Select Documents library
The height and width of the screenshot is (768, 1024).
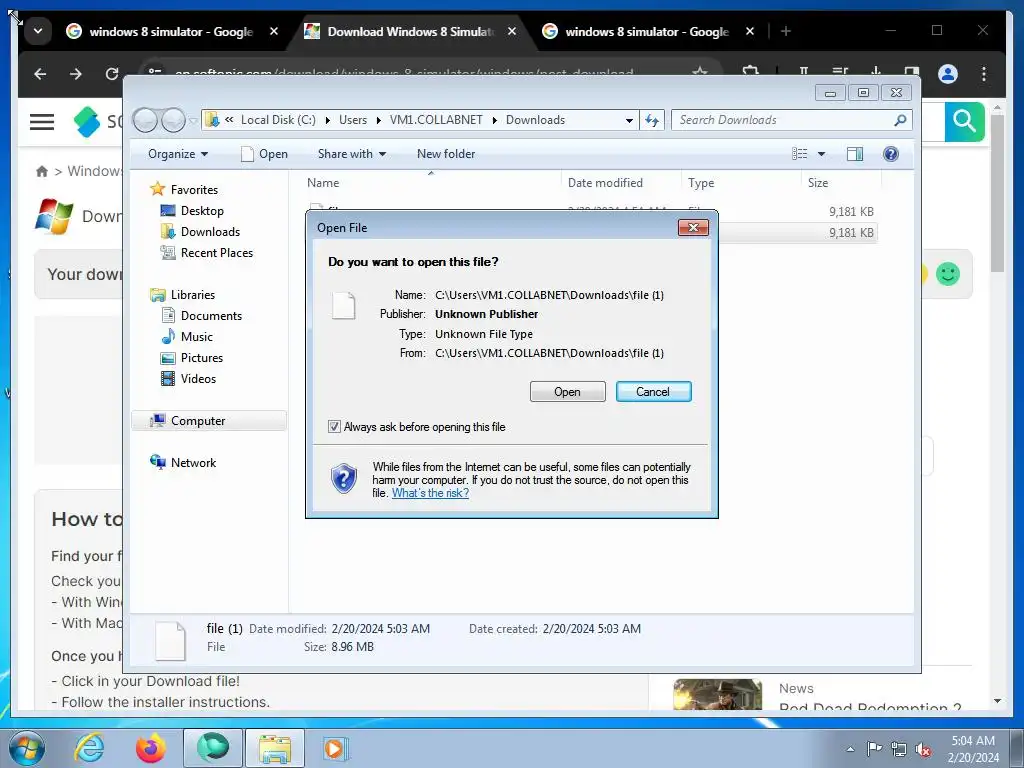(x=211, y=316)
